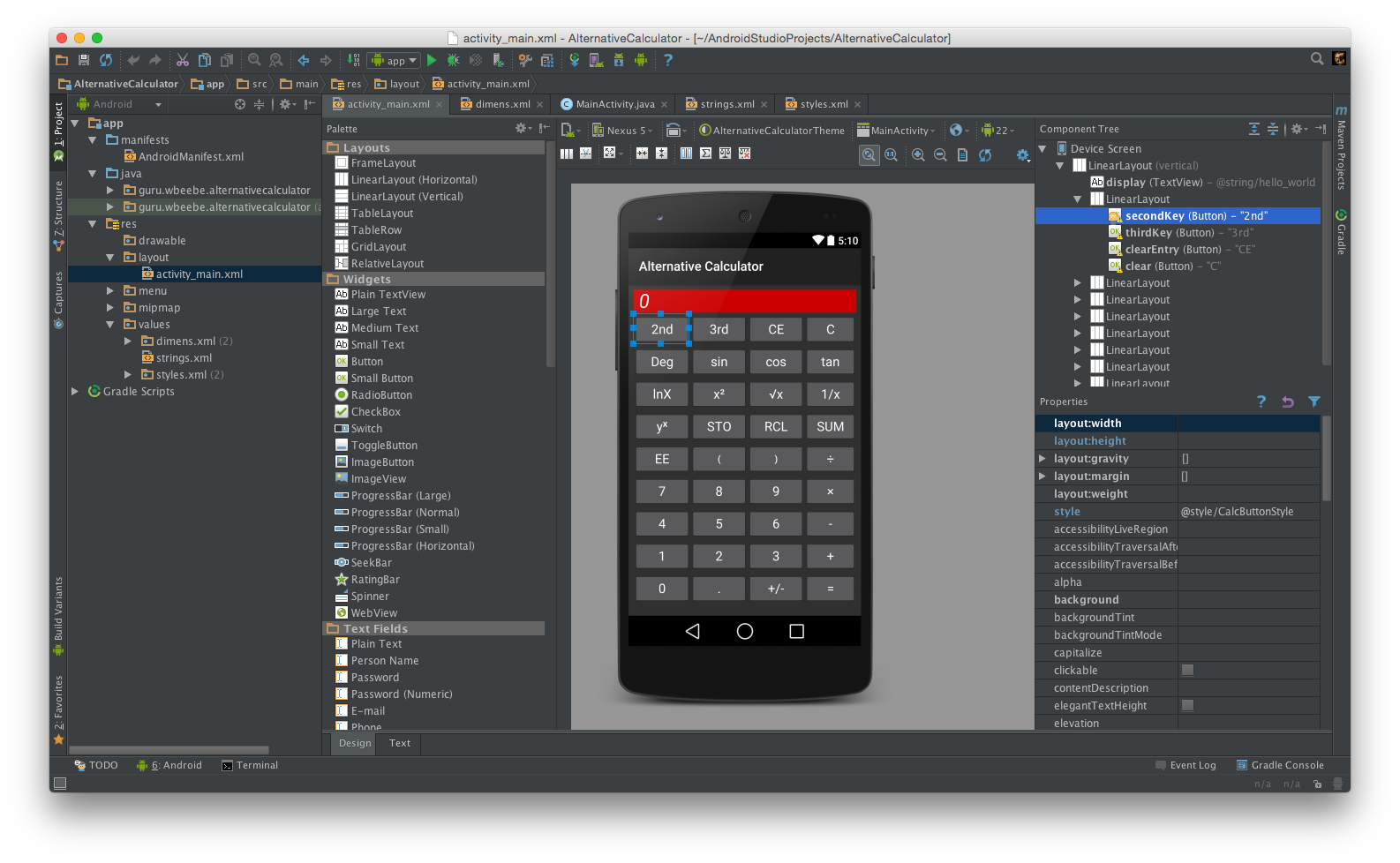1400x863 pixels.
Task: Click the Redo arrow icon
Action: click(155, 60)
